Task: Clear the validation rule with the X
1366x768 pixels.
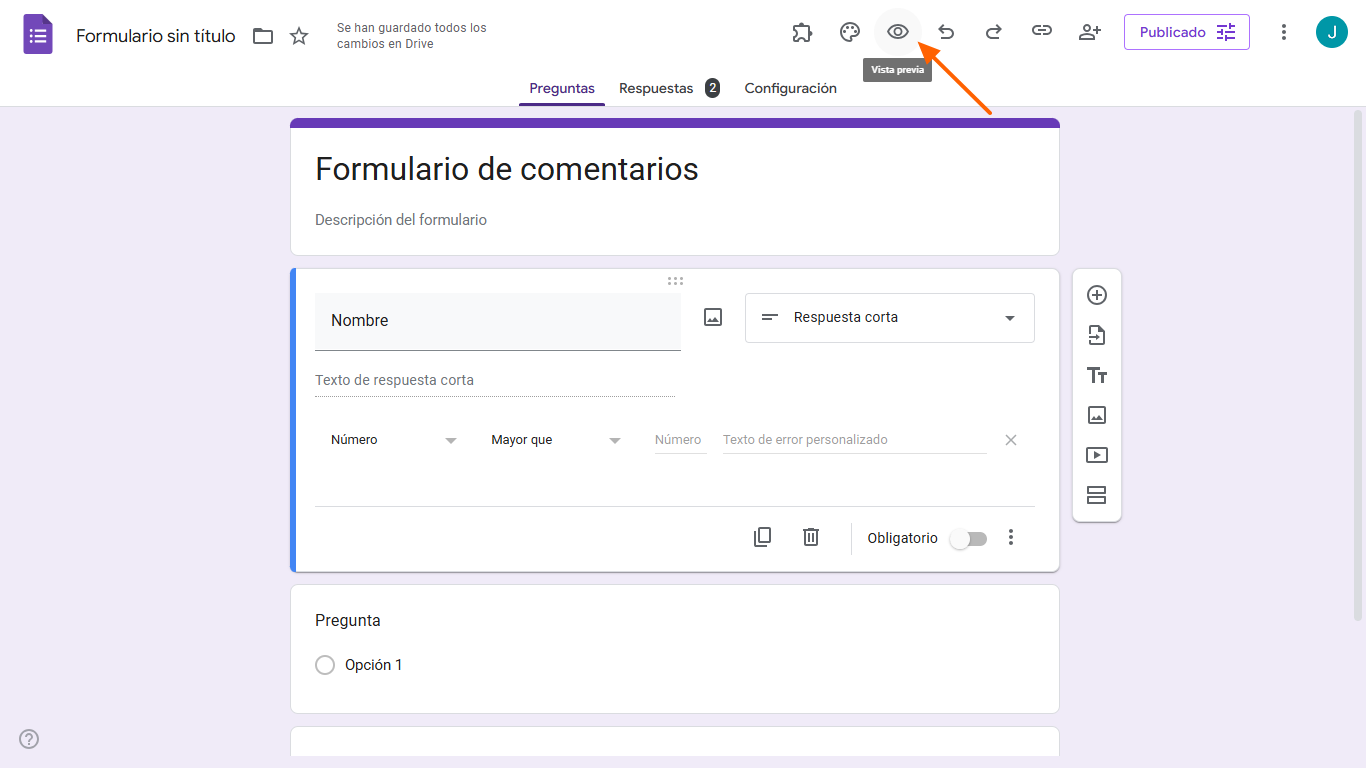Action: tap(1010, 439)
